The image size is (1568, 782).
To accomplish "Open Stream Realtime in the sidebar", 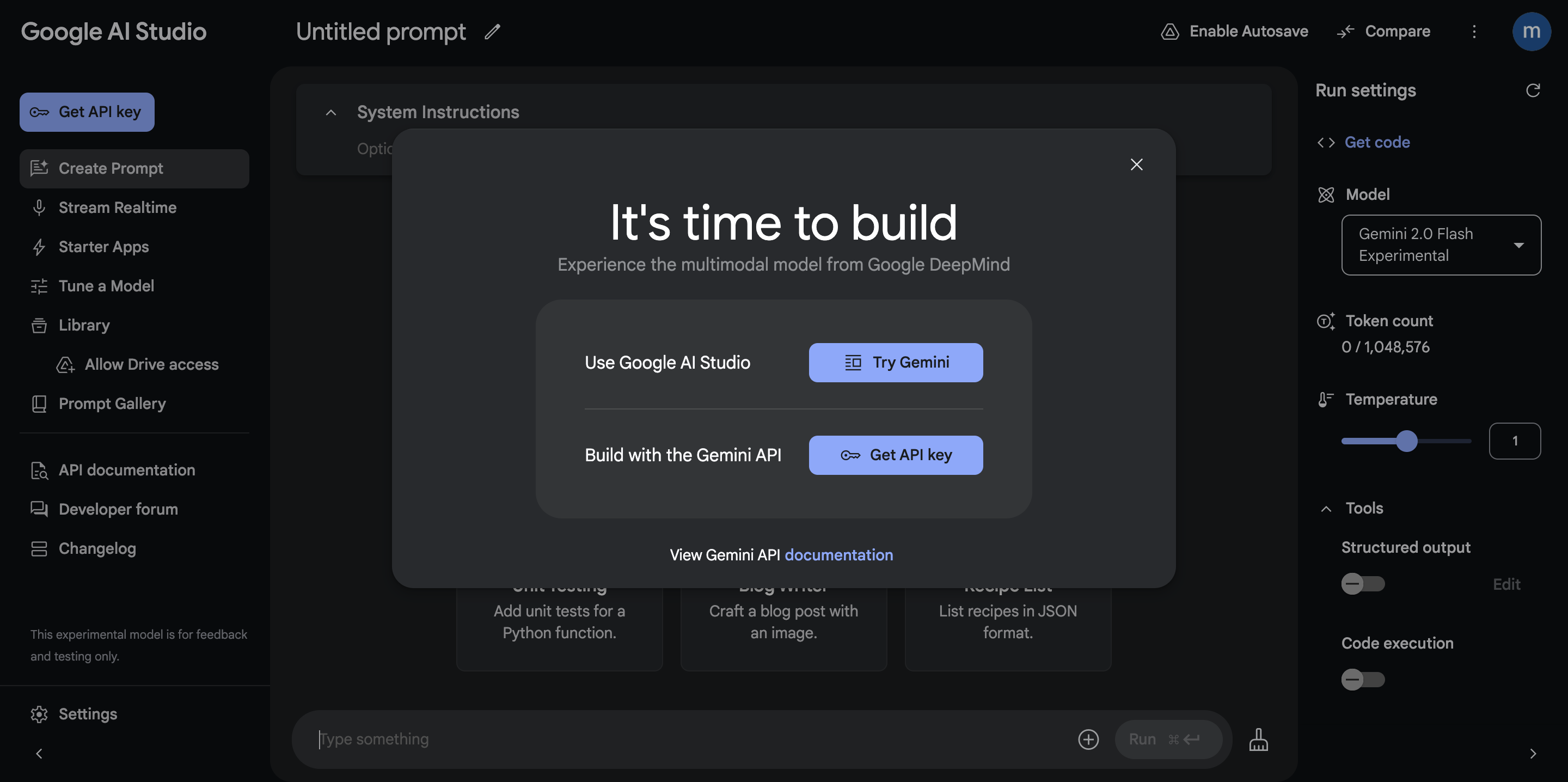I will (117, 207).
